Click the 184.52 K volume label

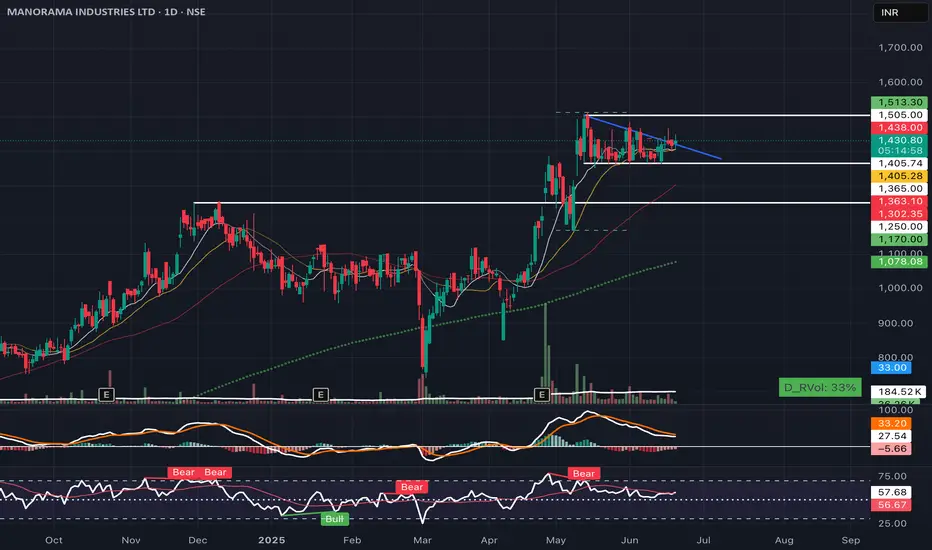click(899, 392)
